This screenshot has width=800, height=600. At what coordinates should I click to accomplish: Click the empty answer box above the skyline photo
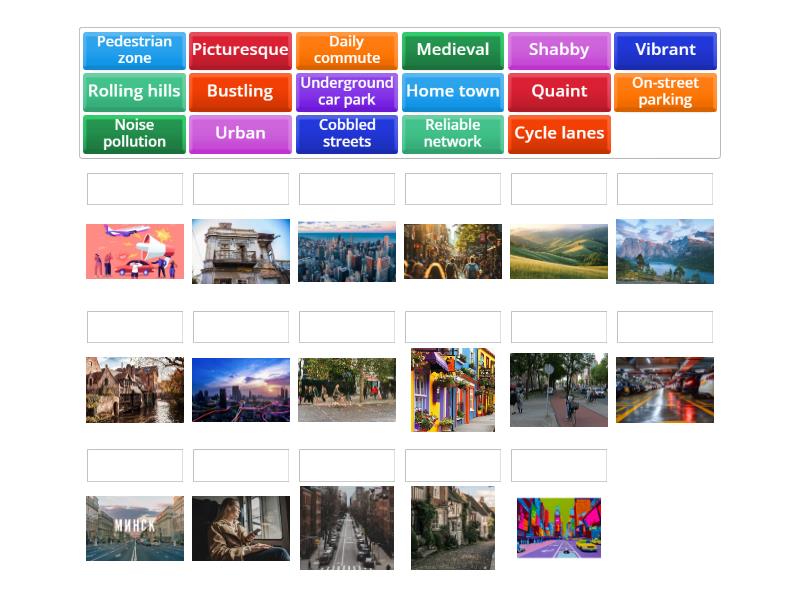tap(347, 188)
